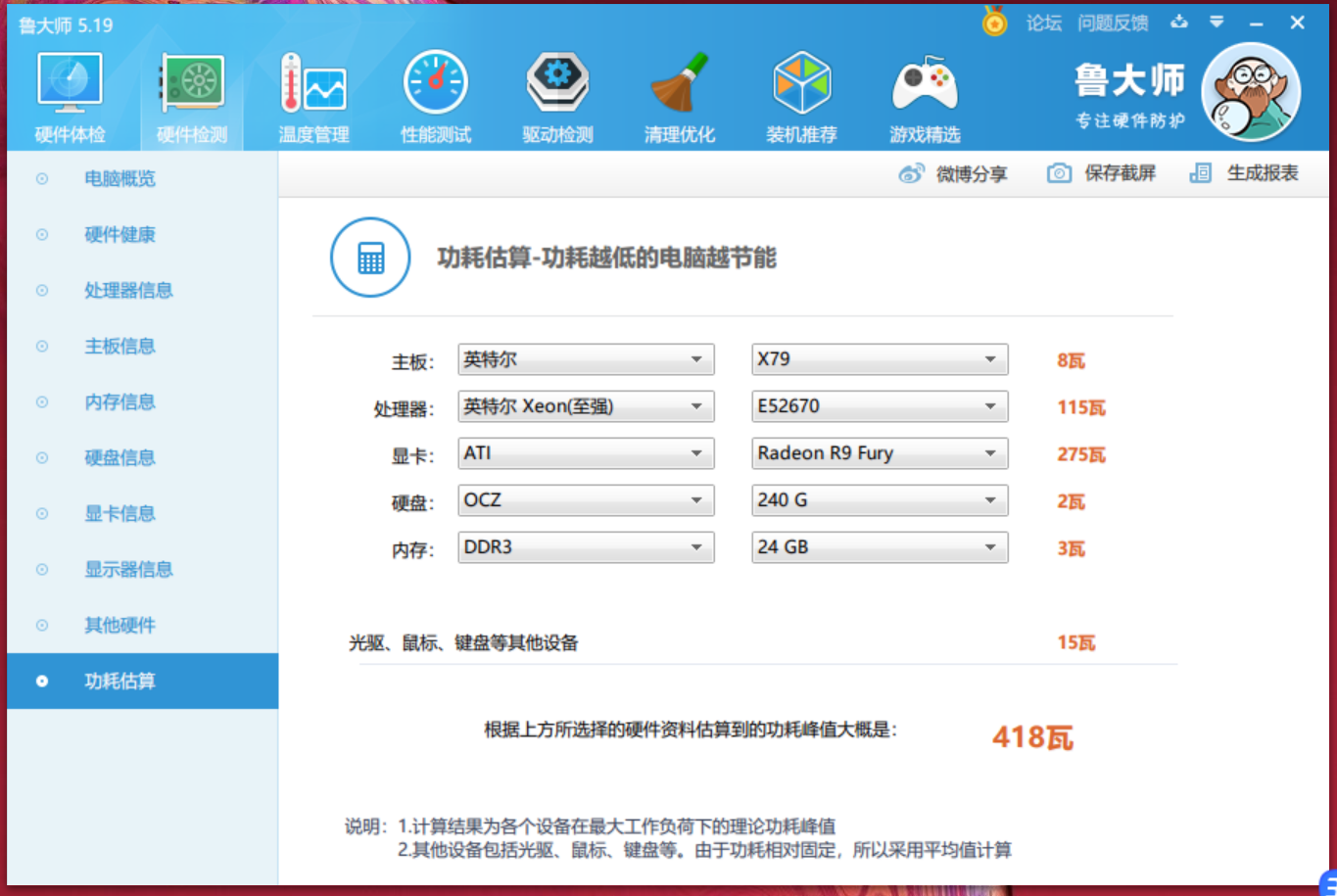Open the disk size dropdown 240 G

pos(880,500)
